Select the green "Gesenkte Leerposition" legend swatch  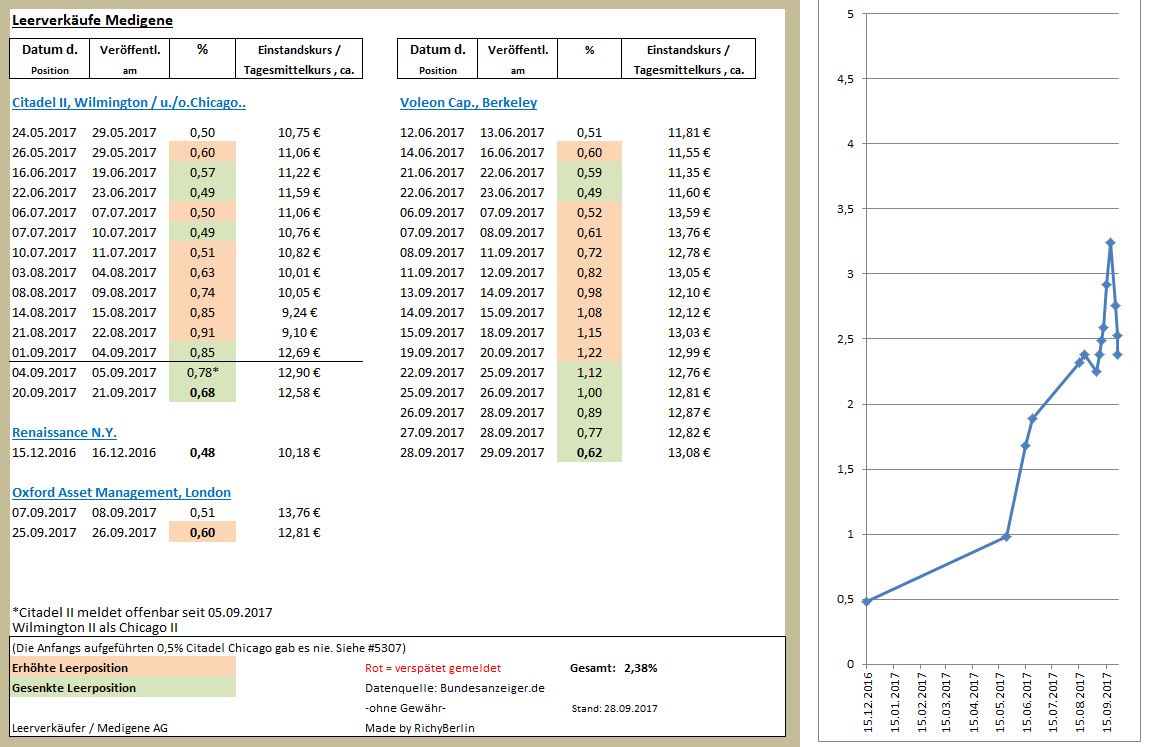point(122,687)
